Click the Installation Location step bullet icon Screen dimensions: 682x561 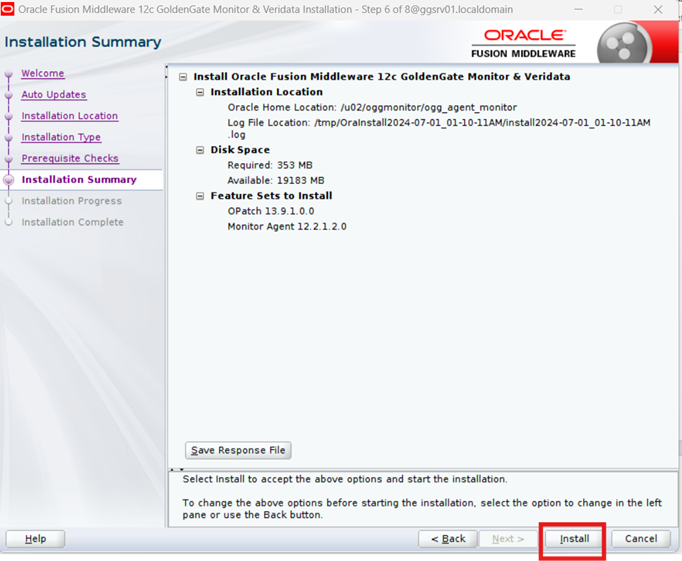[x=10, y=116]
